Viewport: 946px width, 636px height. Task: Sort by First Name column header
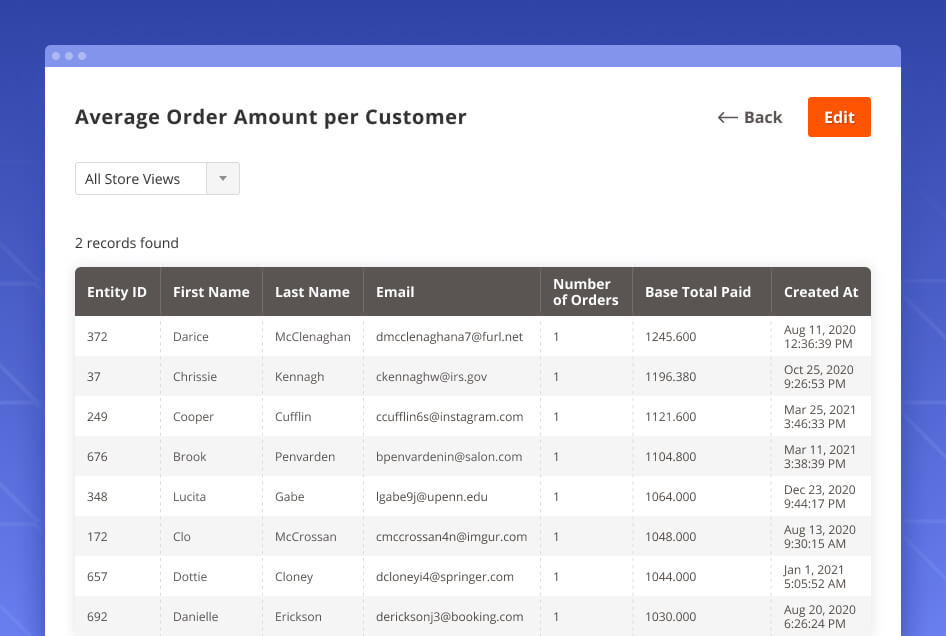(x=211, y=292)
